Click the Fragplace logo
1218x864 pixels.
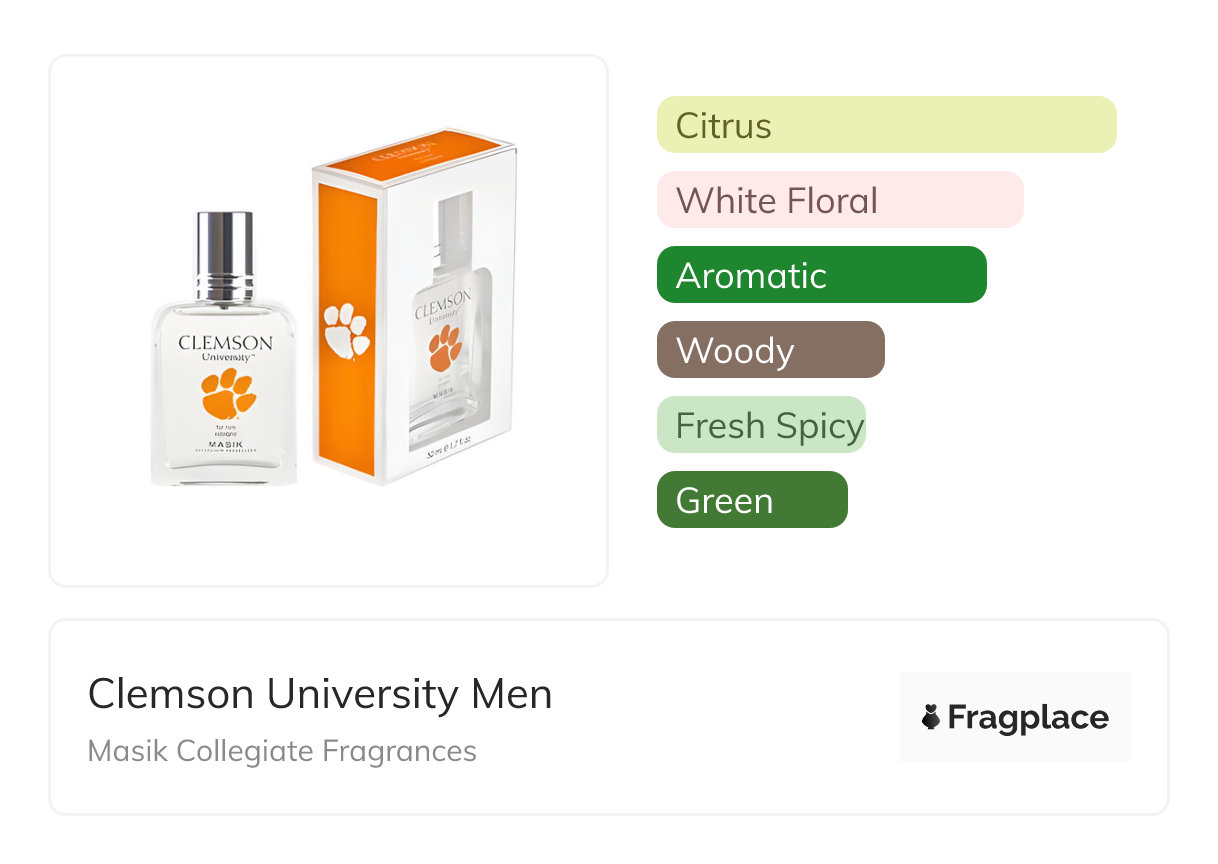point(1014,717)
